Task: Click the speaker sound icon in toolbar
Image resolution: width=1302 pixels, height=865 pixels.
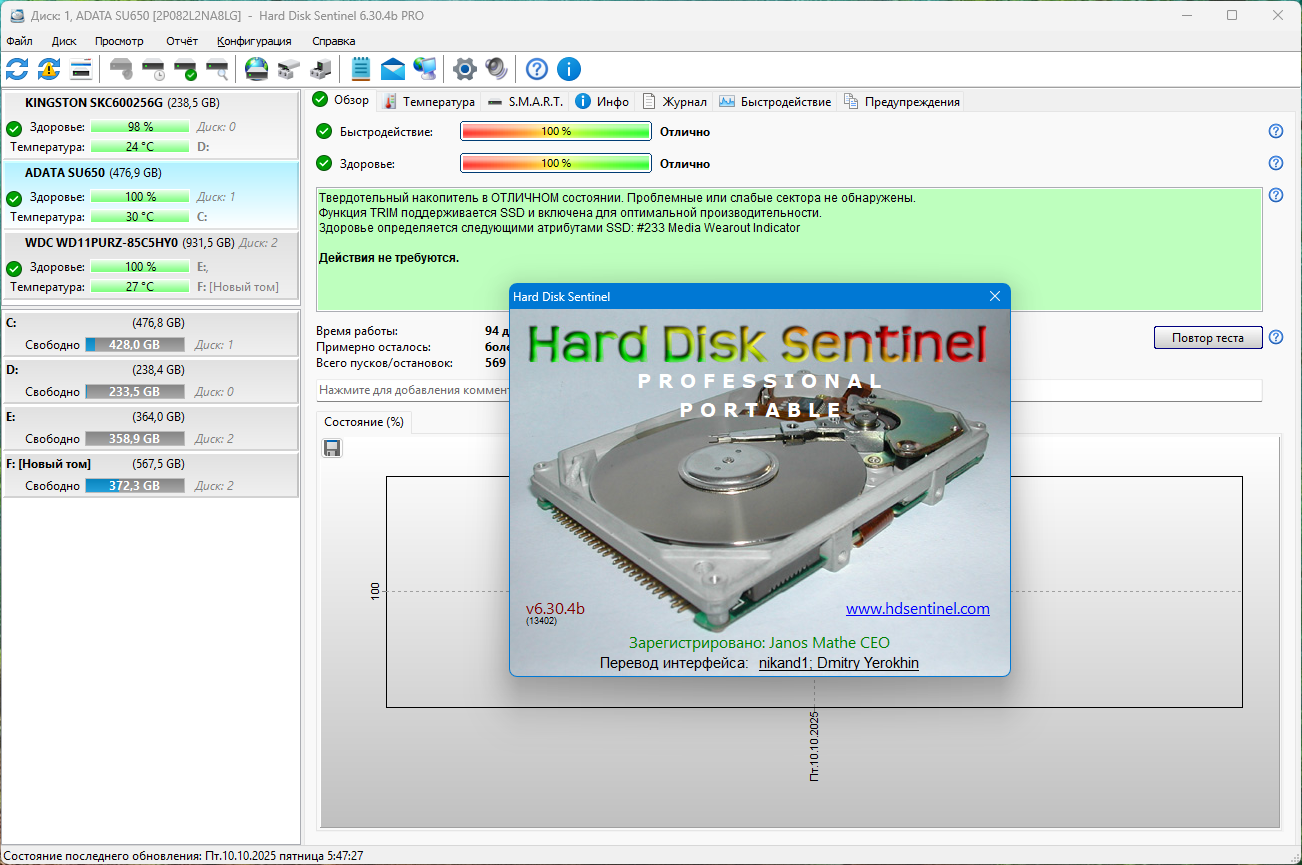Action: [x=496, y=69]
